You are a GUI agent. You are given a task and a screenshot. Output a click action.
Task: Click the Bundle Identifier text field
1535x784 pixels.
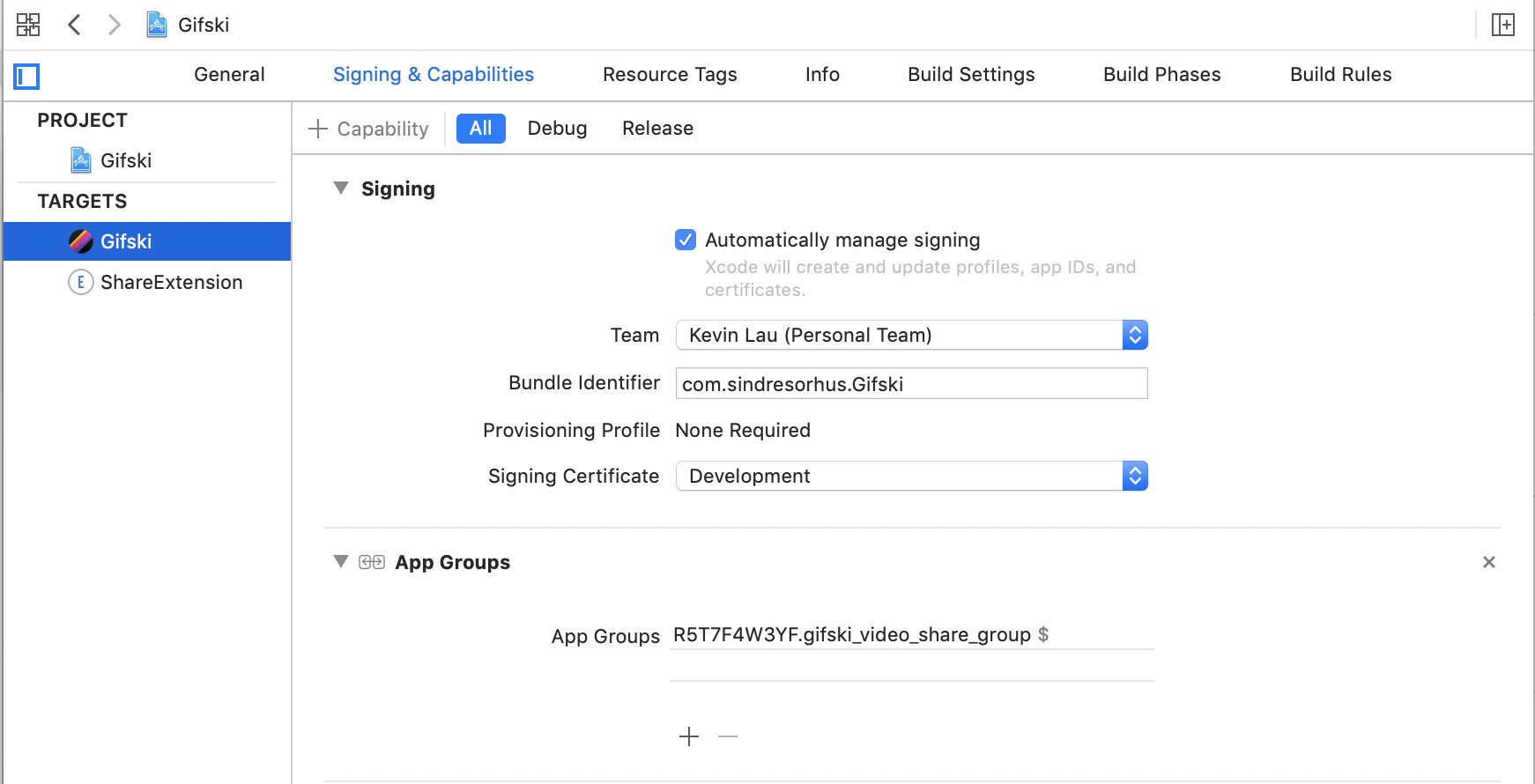[911, 383]
